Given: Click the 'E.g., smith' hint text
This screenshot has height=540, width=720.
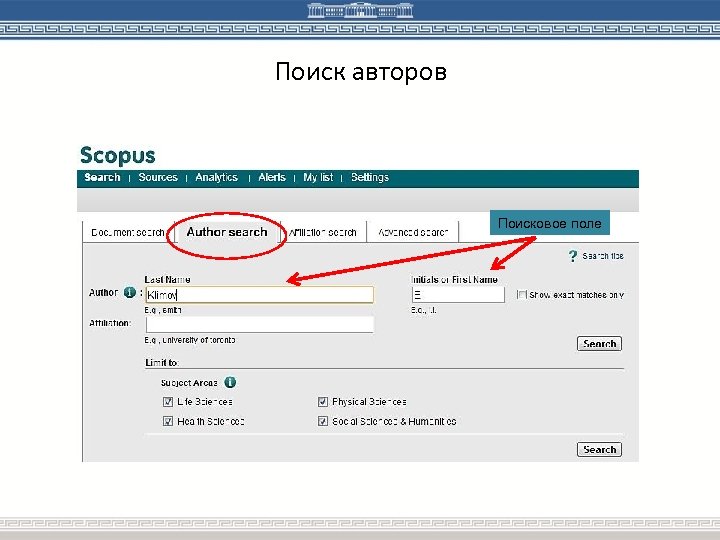Looking at the screenshot, I should coord(163,310).
